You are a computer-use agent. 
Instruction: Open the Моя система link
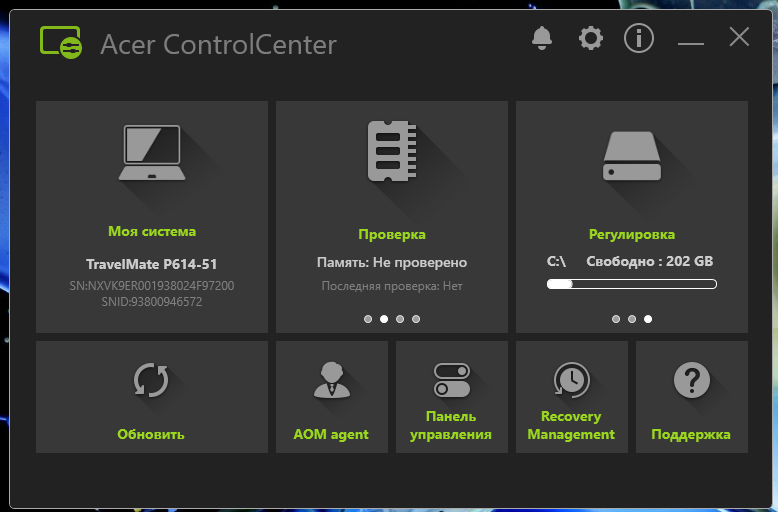click(x=152, y=231)
